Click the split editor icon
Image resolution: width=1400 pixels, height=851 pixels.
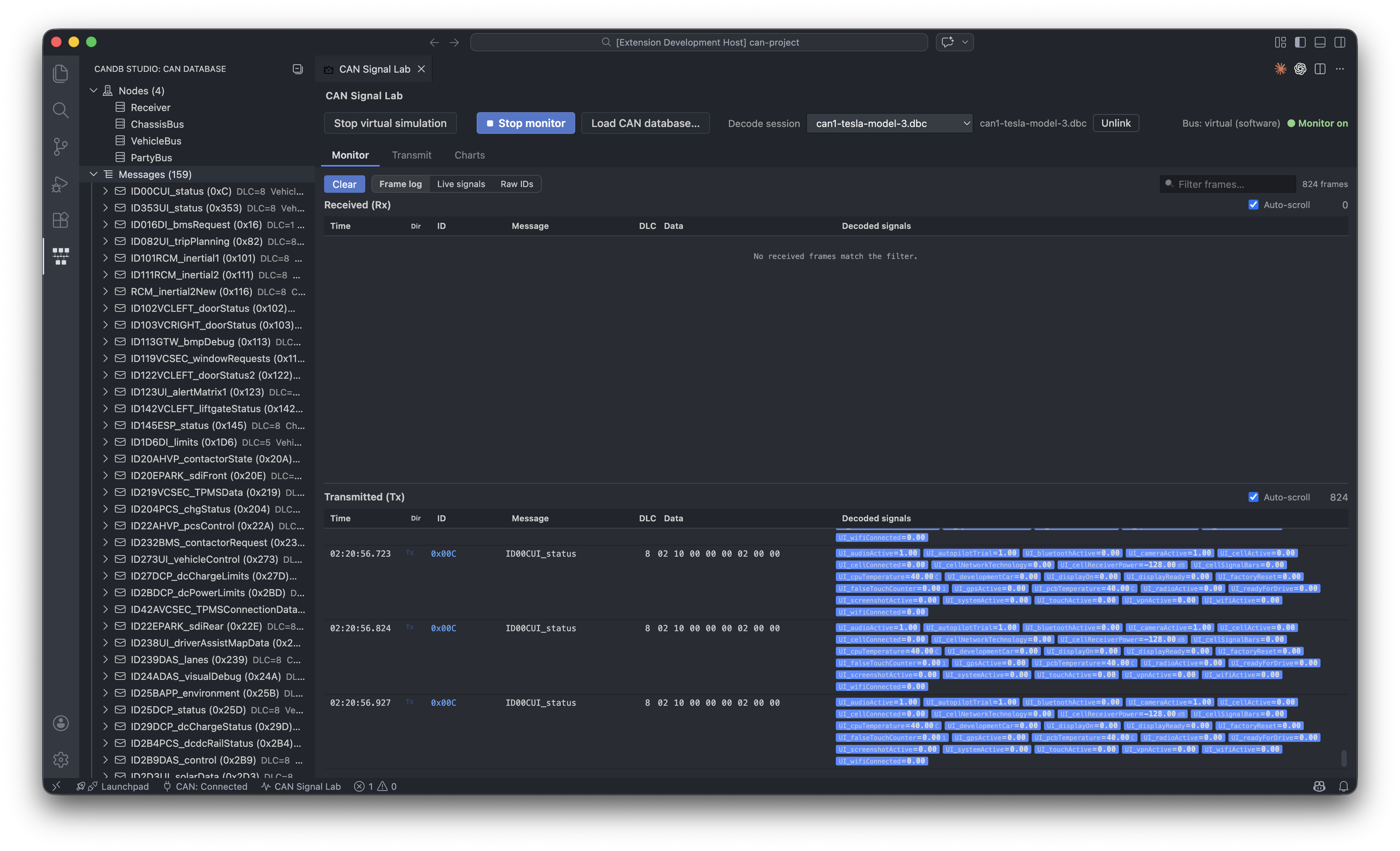pyautogui.click(x=1320, y=69)
